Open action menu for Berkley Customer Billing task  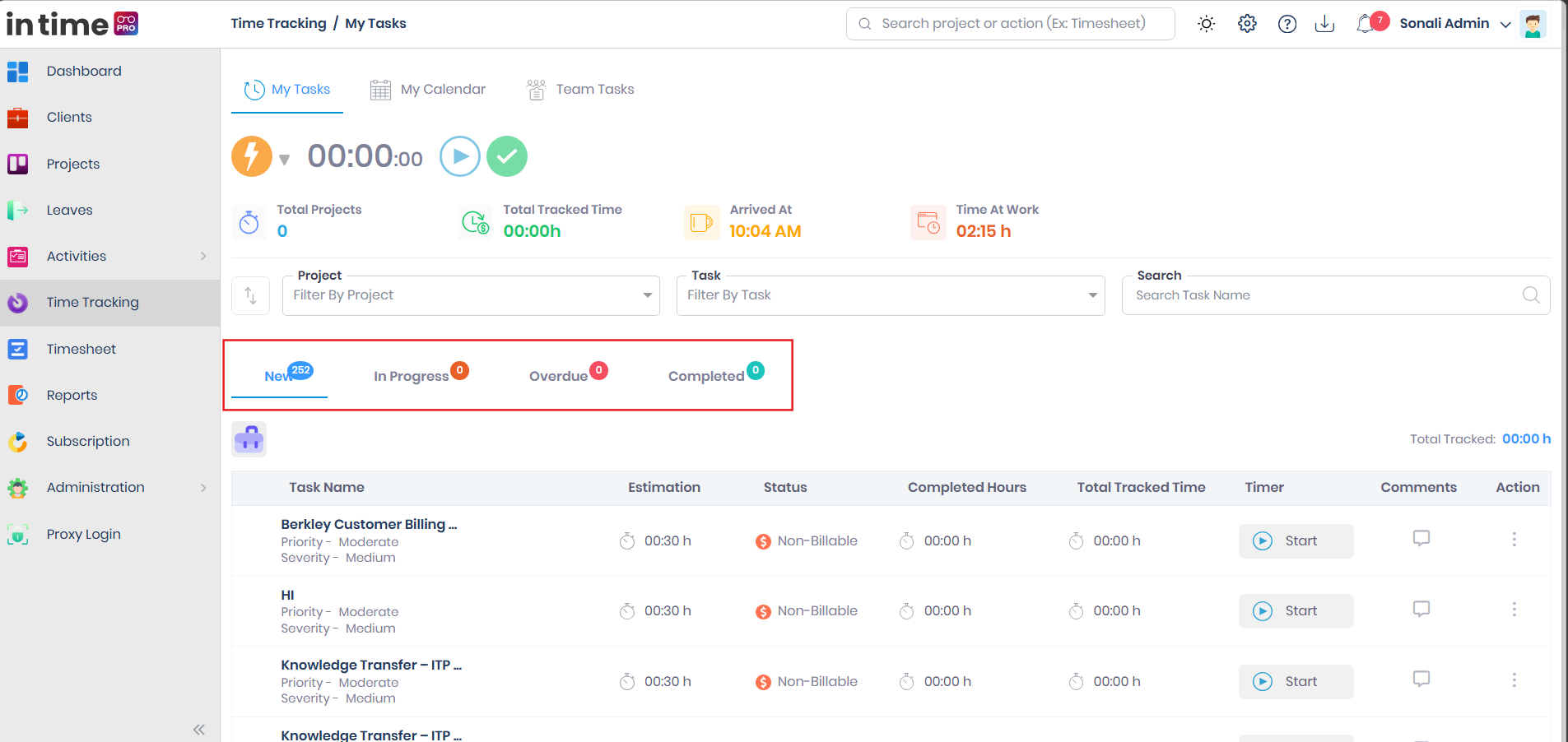click(1514, 540)
